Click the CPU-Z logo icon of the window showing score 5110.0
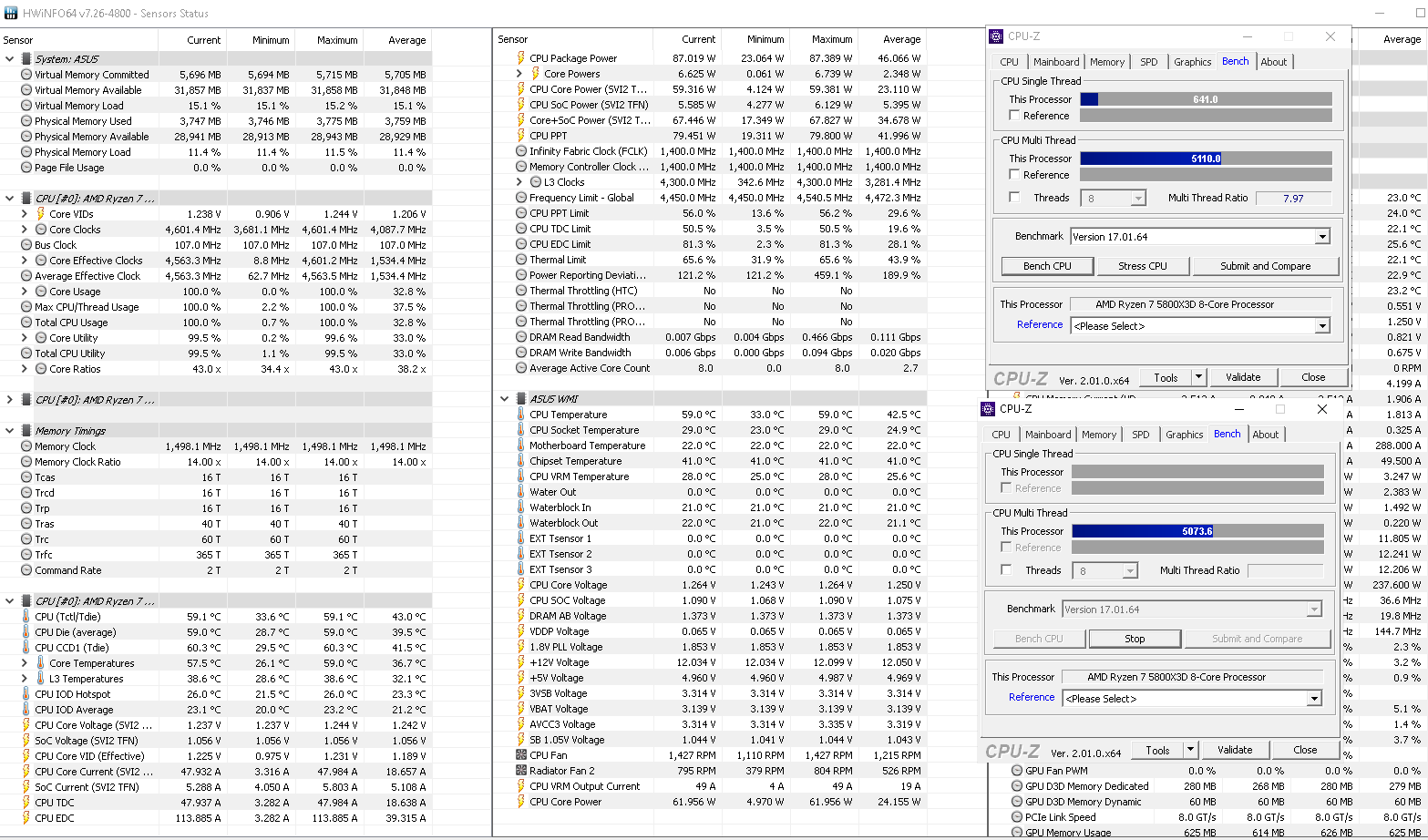Screen dimensions: 1428x840 pos(997,36)
